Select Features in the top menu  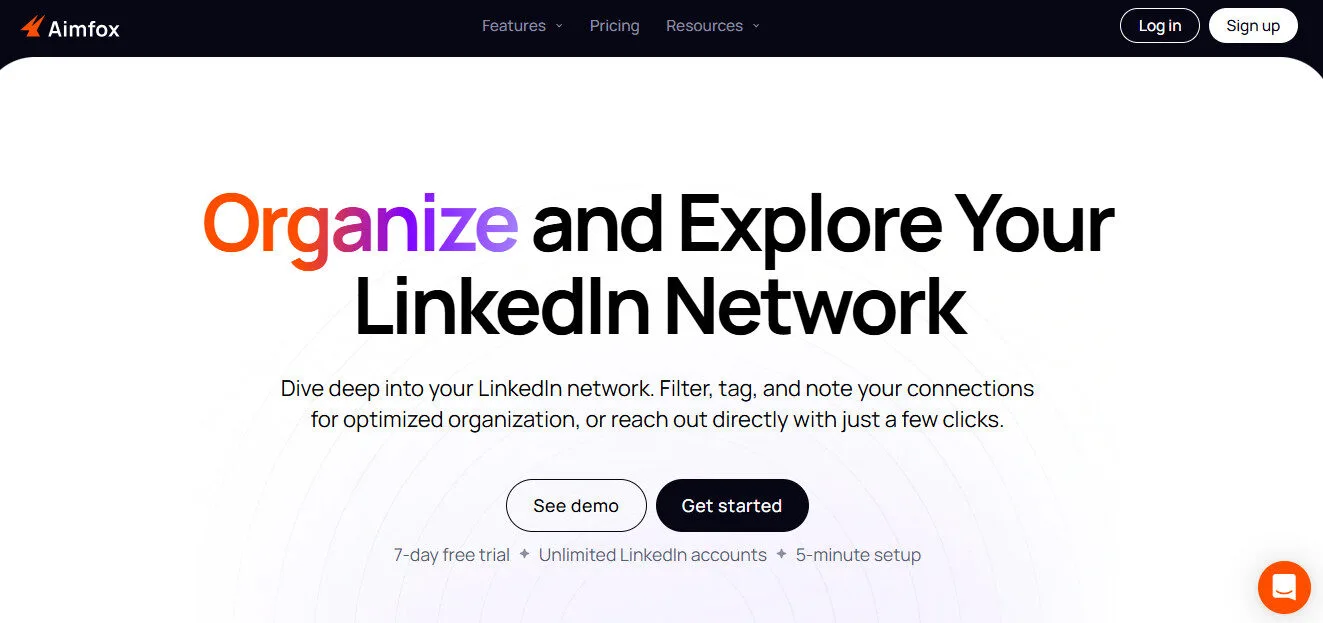point(513,26)
